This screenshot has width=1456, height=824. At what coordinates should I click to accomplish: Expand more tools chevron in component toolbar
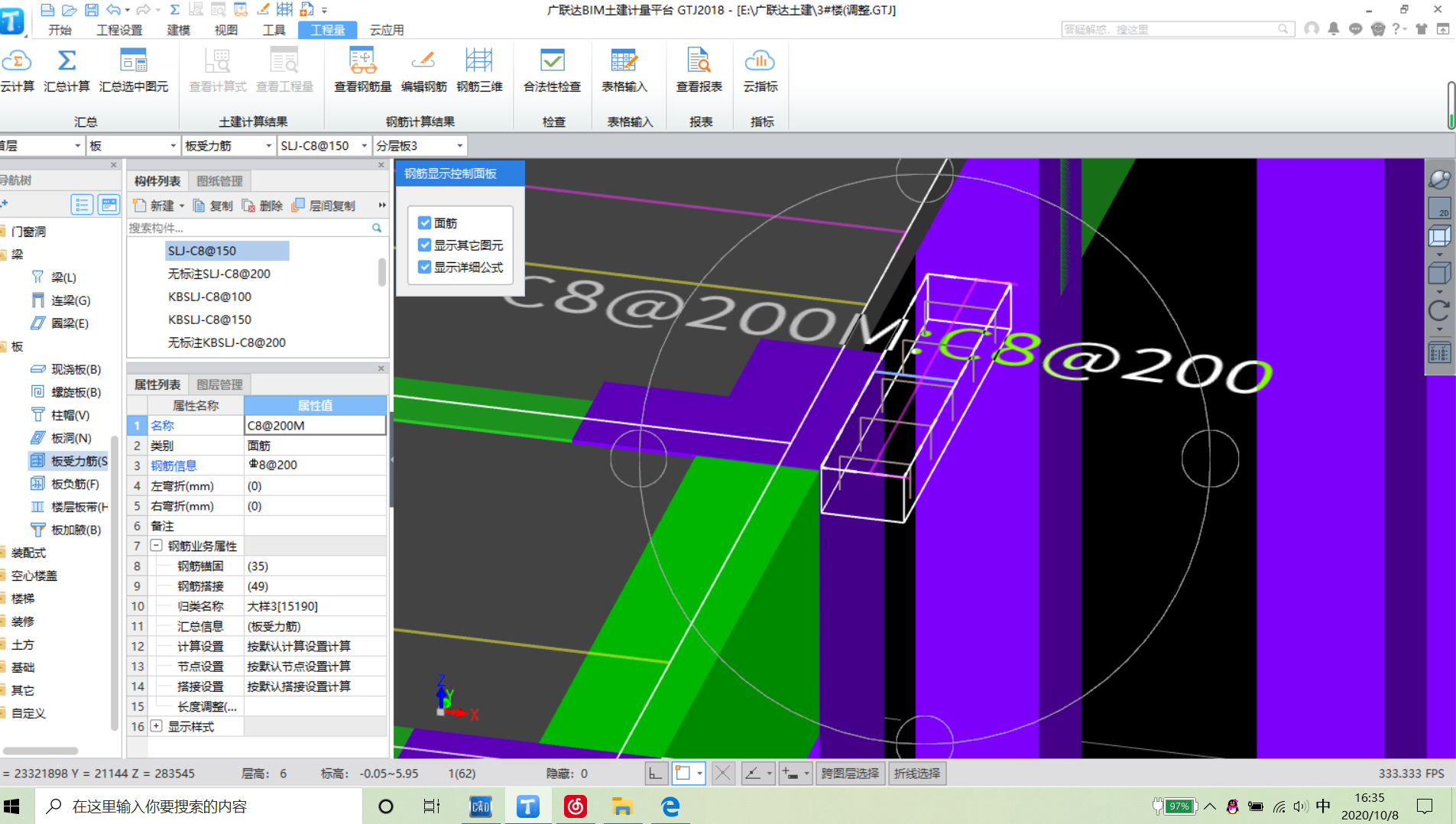tap(382, 206)
